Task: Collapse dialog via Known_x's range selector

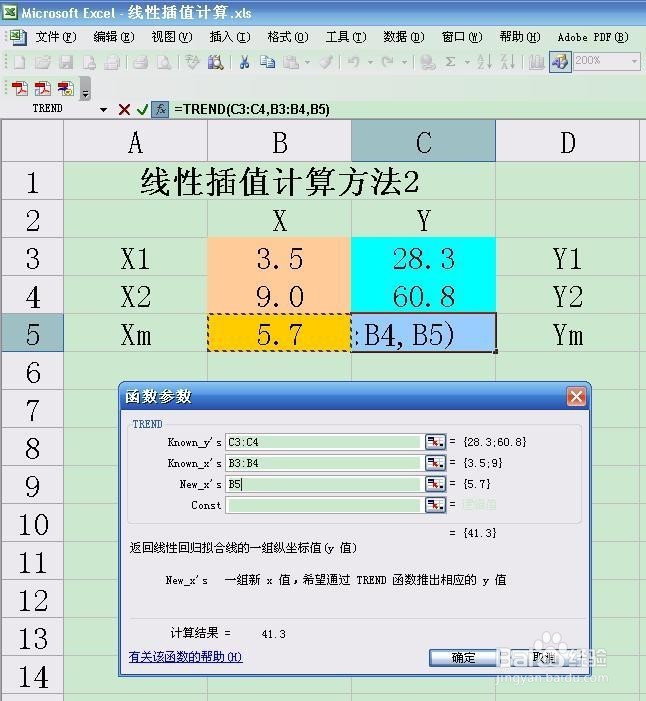Action: [435, 463]
